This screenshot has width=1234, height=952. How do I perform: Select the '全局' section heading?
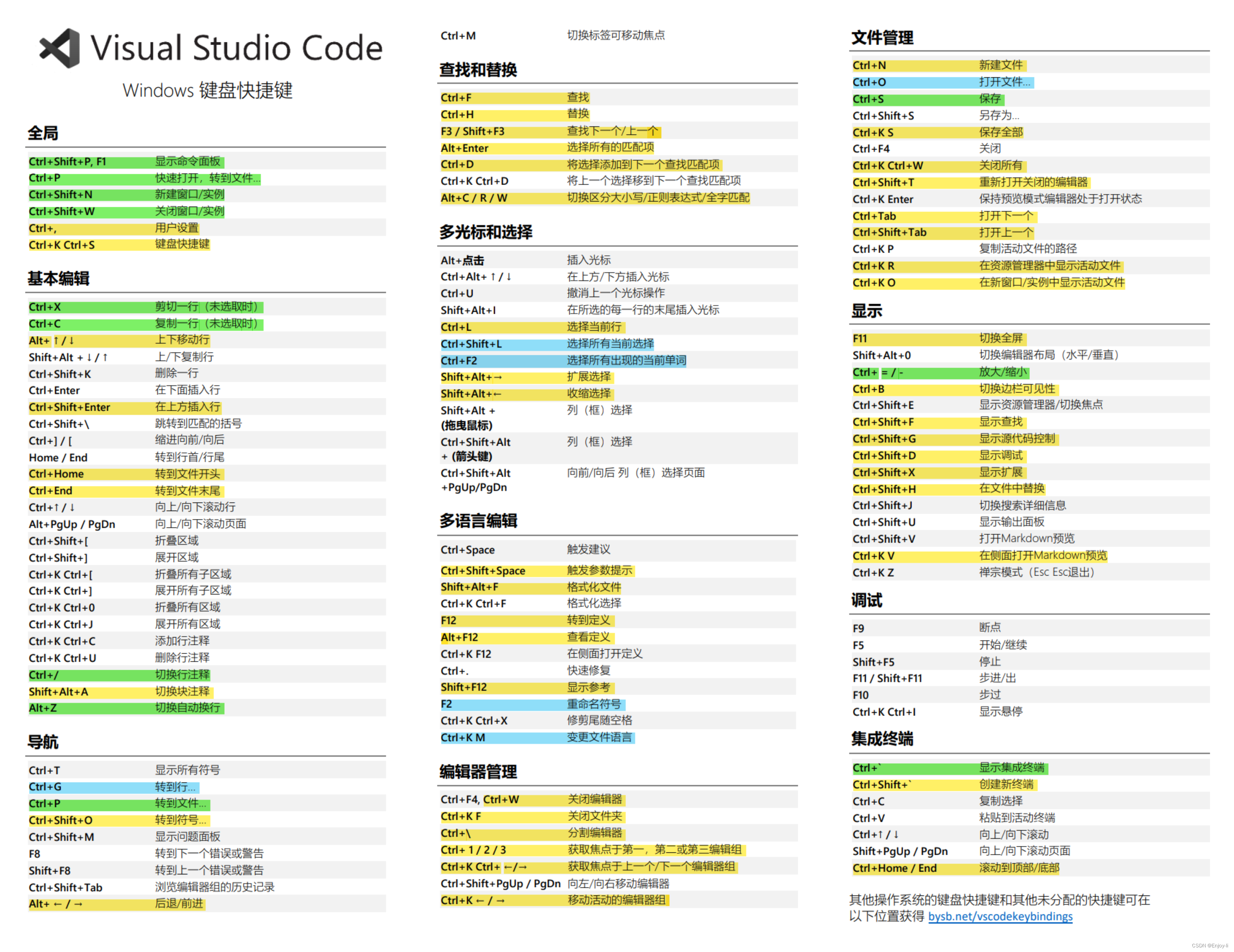click(43, 133)
